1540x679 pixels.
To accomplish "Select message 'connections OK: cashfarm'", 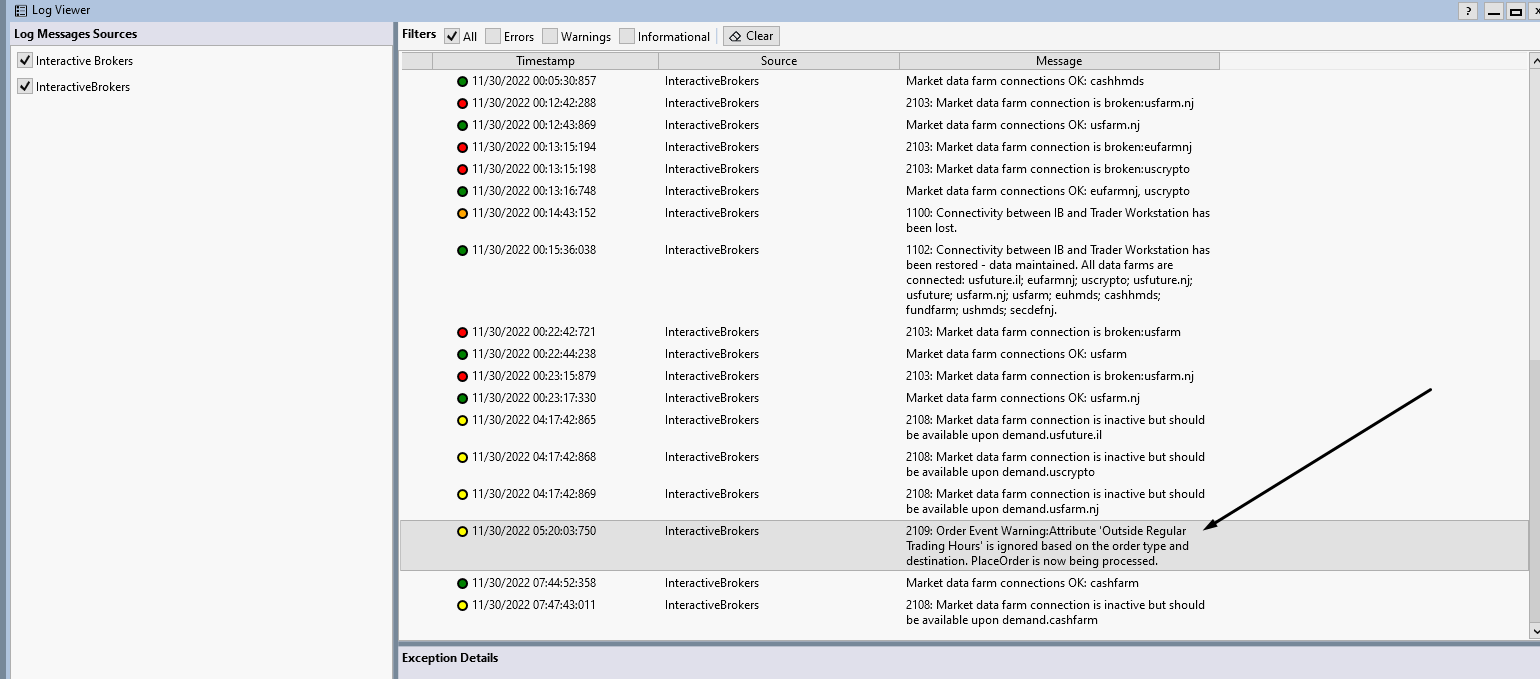I will pos(1022,583).
